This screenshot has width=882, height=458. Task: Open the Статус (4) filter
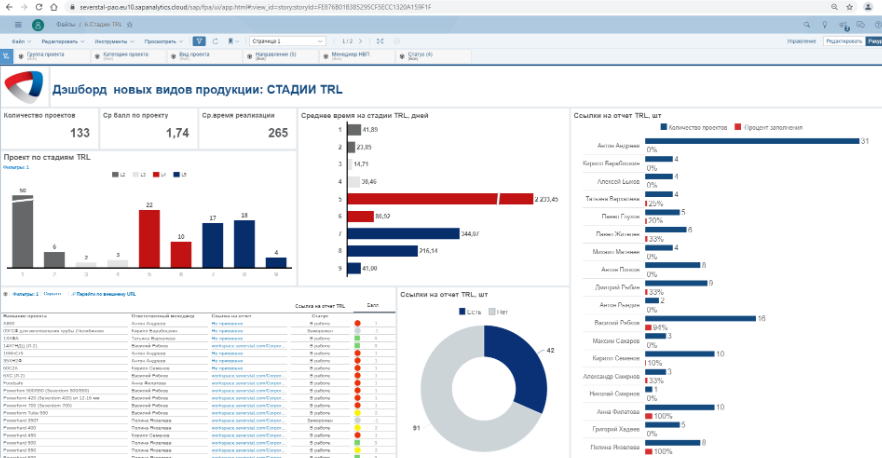coord(418,55)
